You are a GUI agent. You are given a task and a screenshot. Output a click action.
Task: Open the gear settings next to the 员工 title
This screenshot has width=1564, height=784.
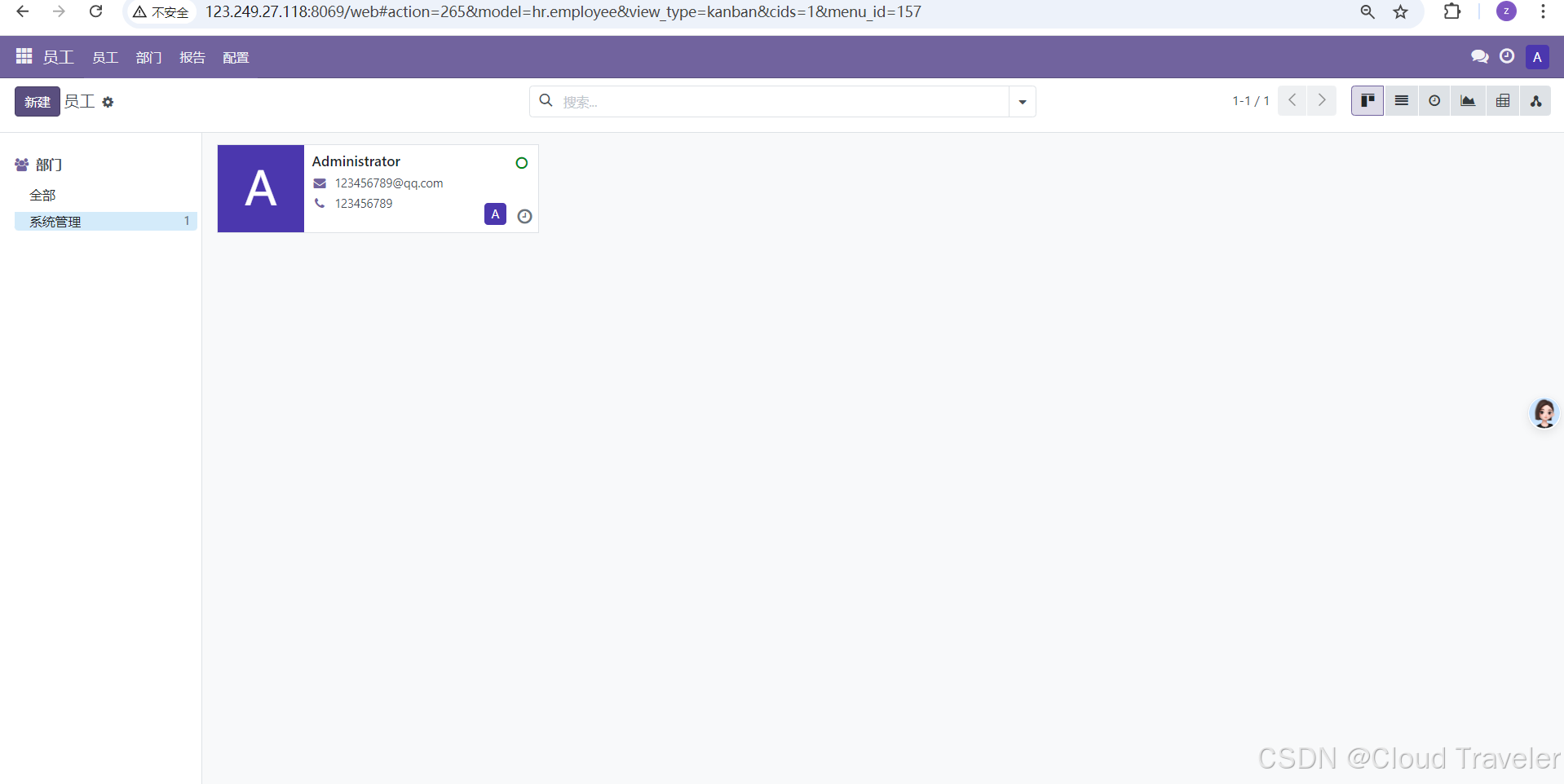point(108,102)
